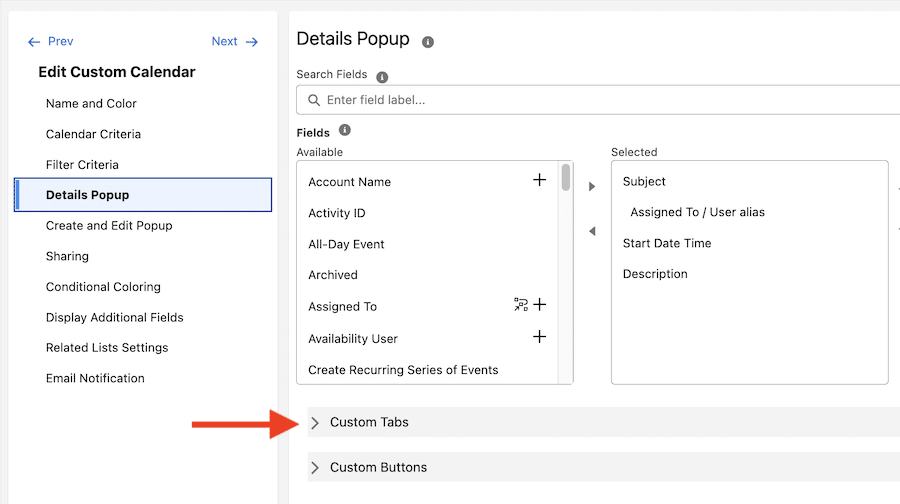Open the Conditional Coloring step

click(x=103, y=287)
